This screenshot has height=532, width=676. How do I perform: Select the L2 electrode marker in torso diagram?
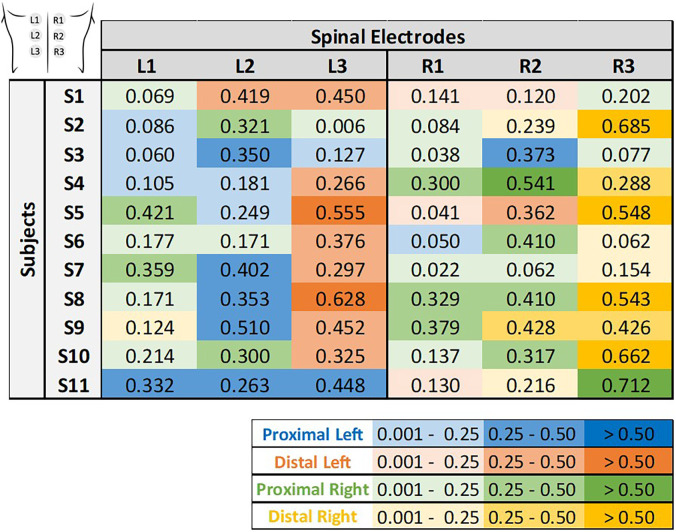point(35,36)
